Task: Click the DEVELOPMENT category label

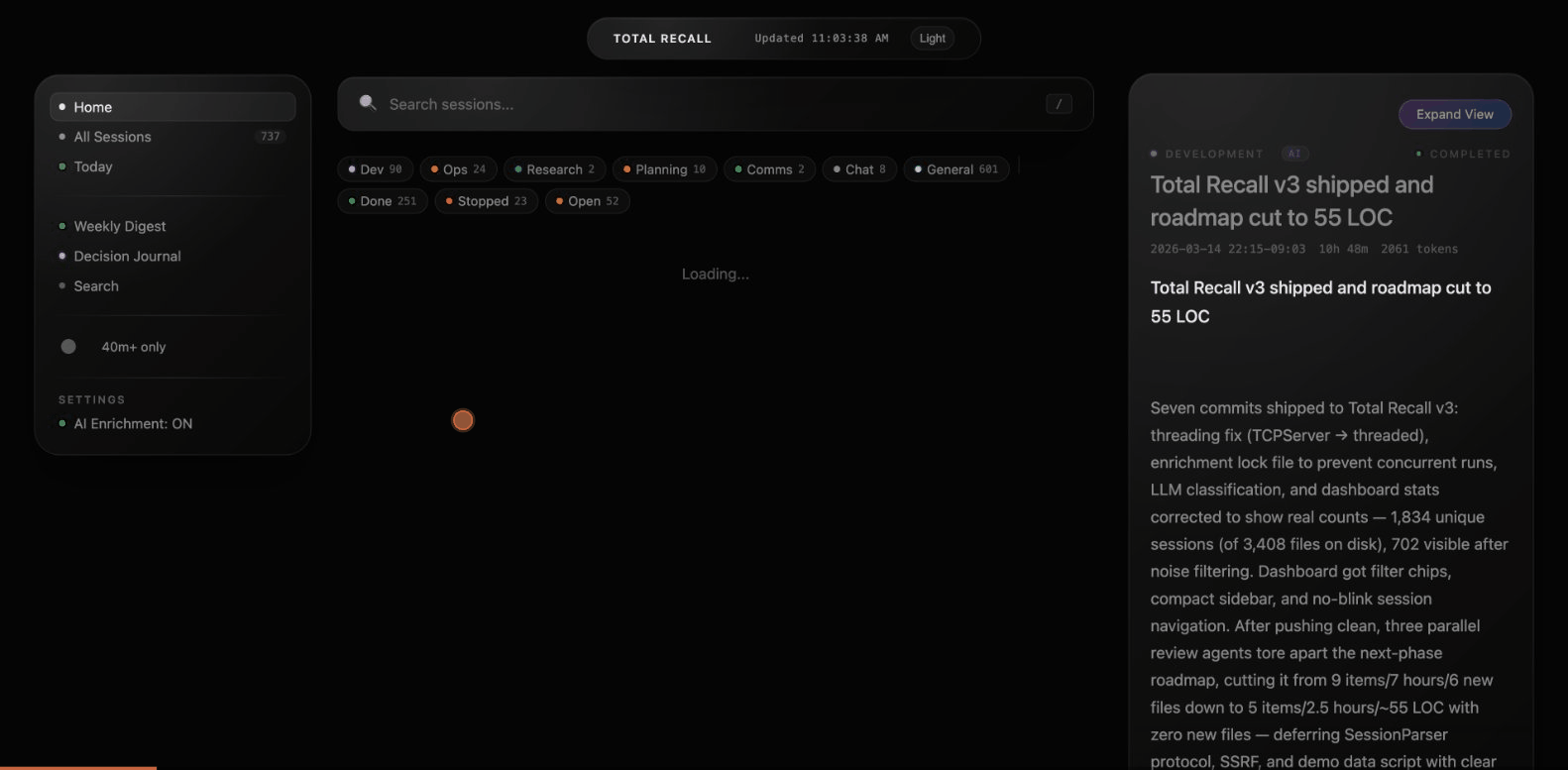Action: [1214, 154]
